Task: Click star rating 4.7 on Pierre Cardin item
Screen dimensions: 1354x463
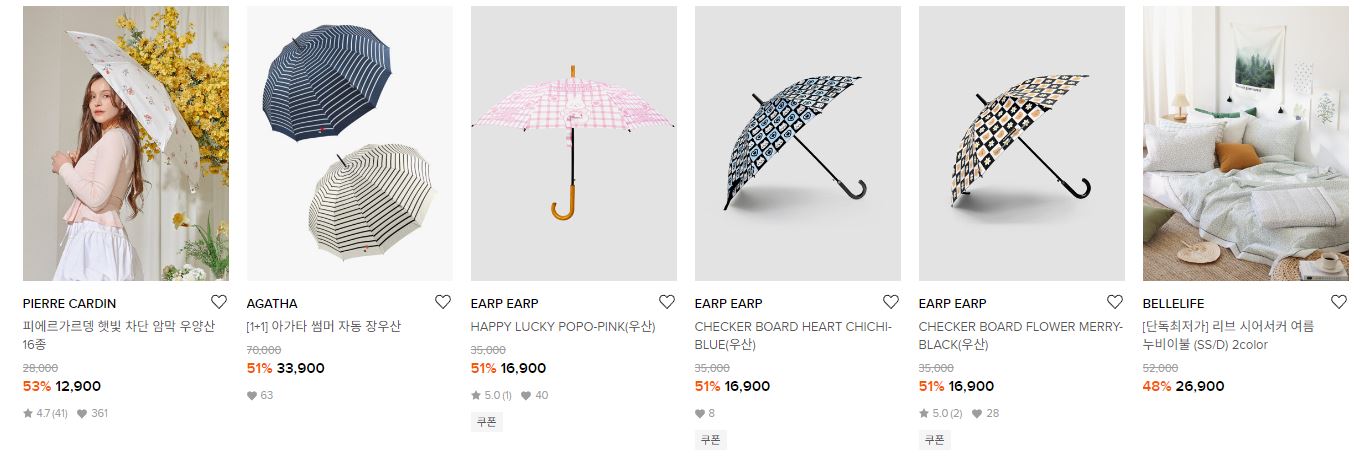Action: click(45, 413)
